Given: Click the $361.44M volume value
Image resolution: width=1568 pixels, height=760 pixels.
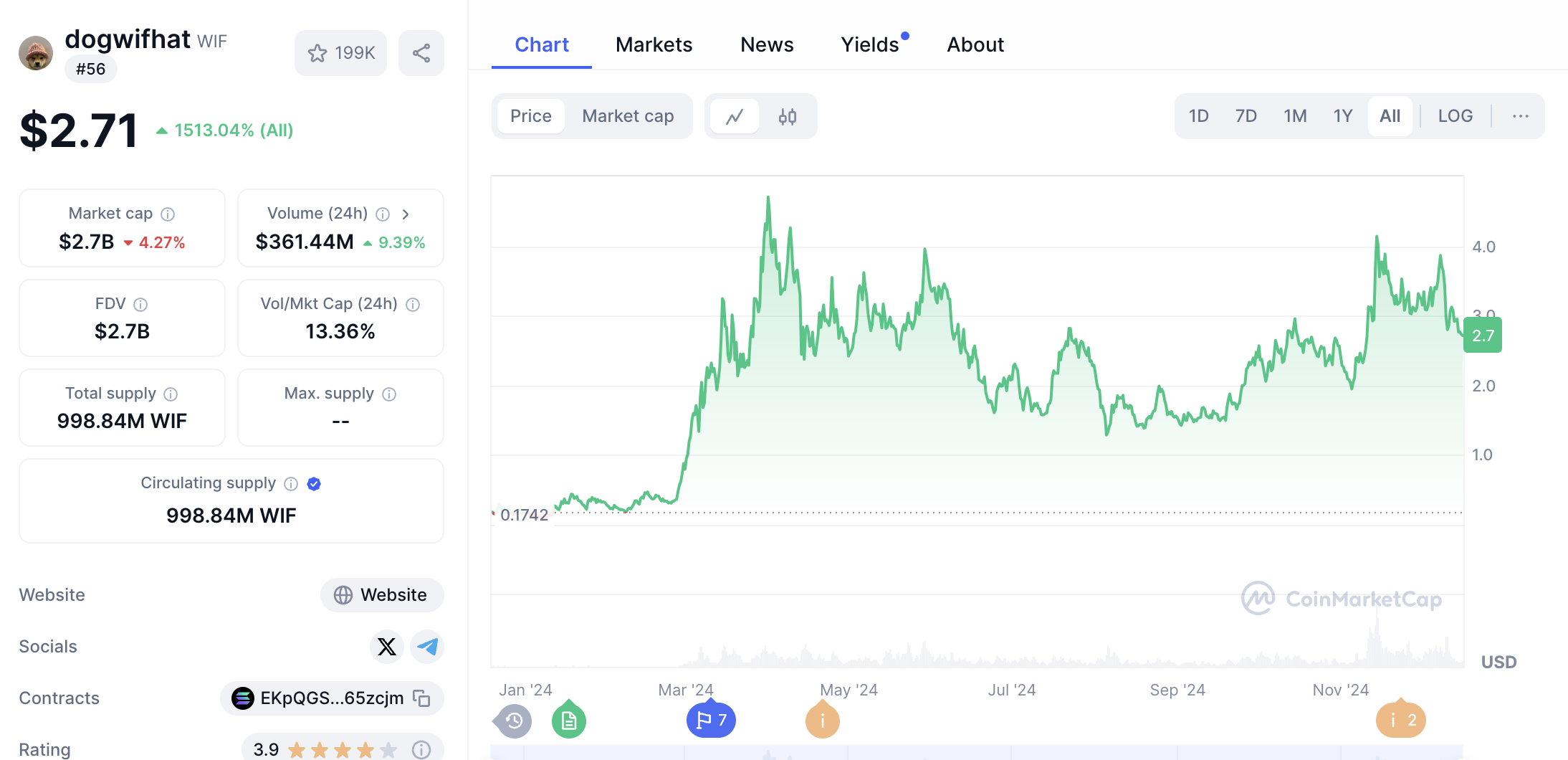Looking at the screenshot, I should (x=305, y=242).
